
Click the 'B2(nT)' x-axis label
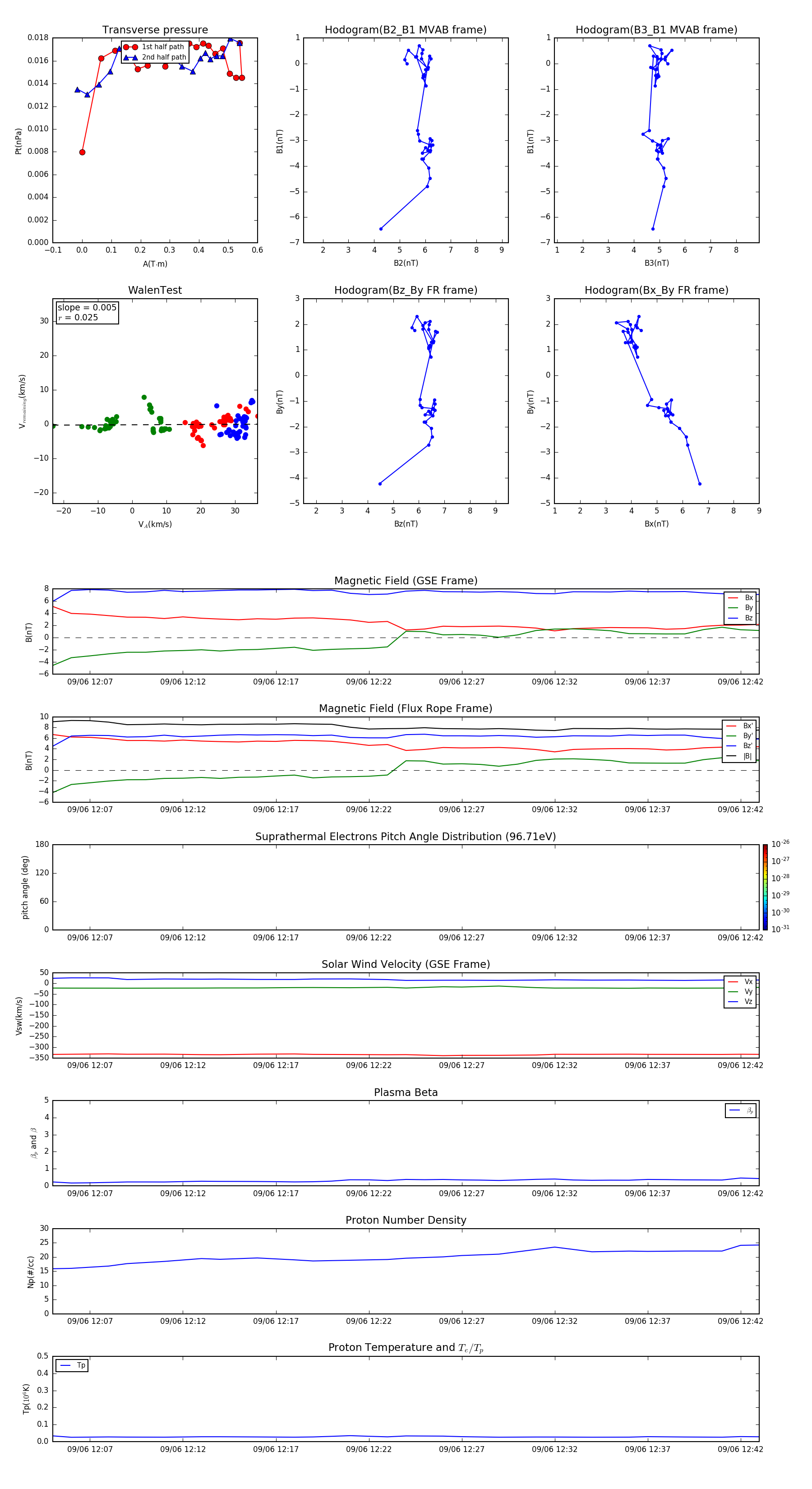click(x=406, y=263)
